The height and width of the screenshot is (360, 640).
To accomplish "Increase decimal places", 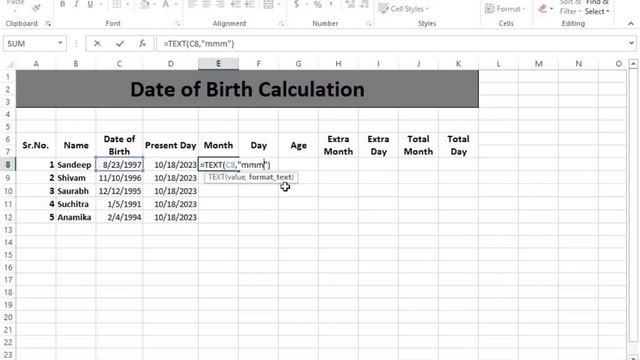I will 350,4.
